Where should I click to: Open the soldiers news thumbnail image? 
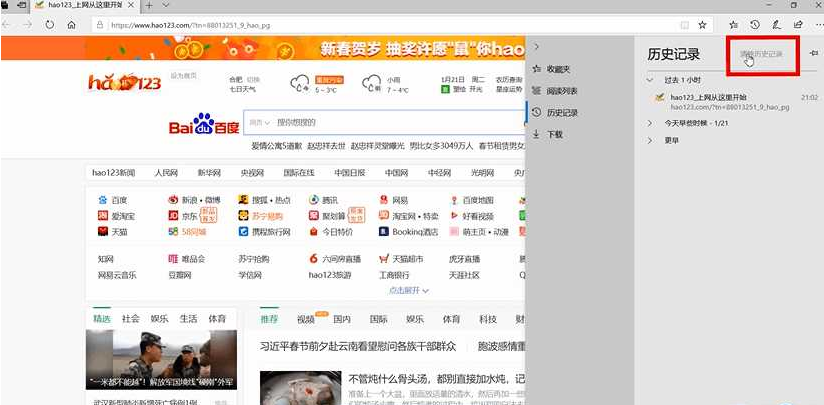click(x=161, y=360)
